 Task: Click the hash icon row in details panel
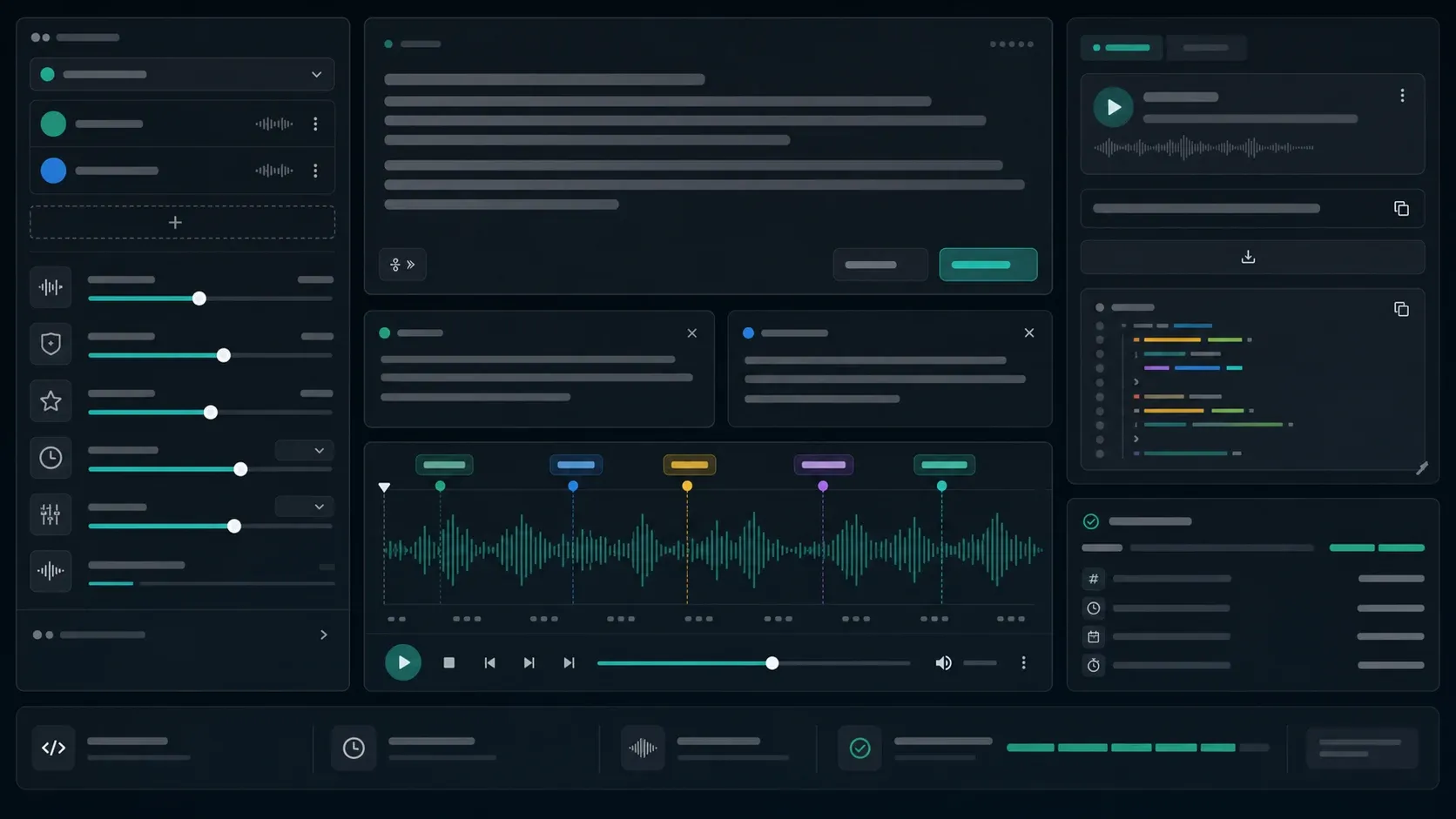point(1253,579)
